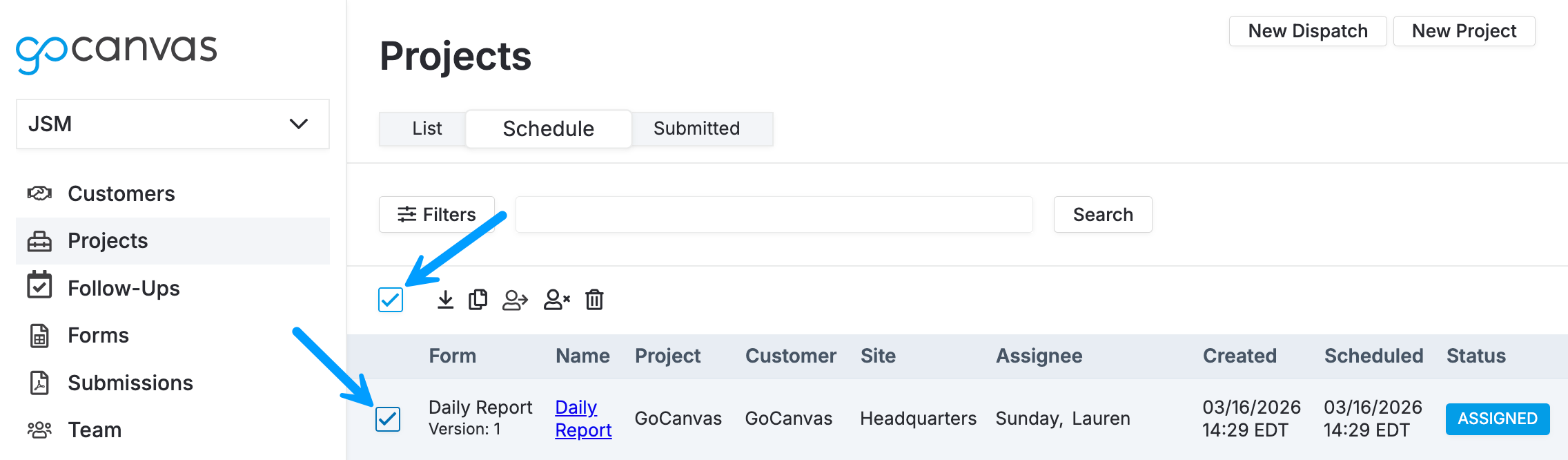Click the Headquarters site cell
Image resolution: width=1568 pixels, height=460 pixels.
pyautogui.click(x=919, y=419)
